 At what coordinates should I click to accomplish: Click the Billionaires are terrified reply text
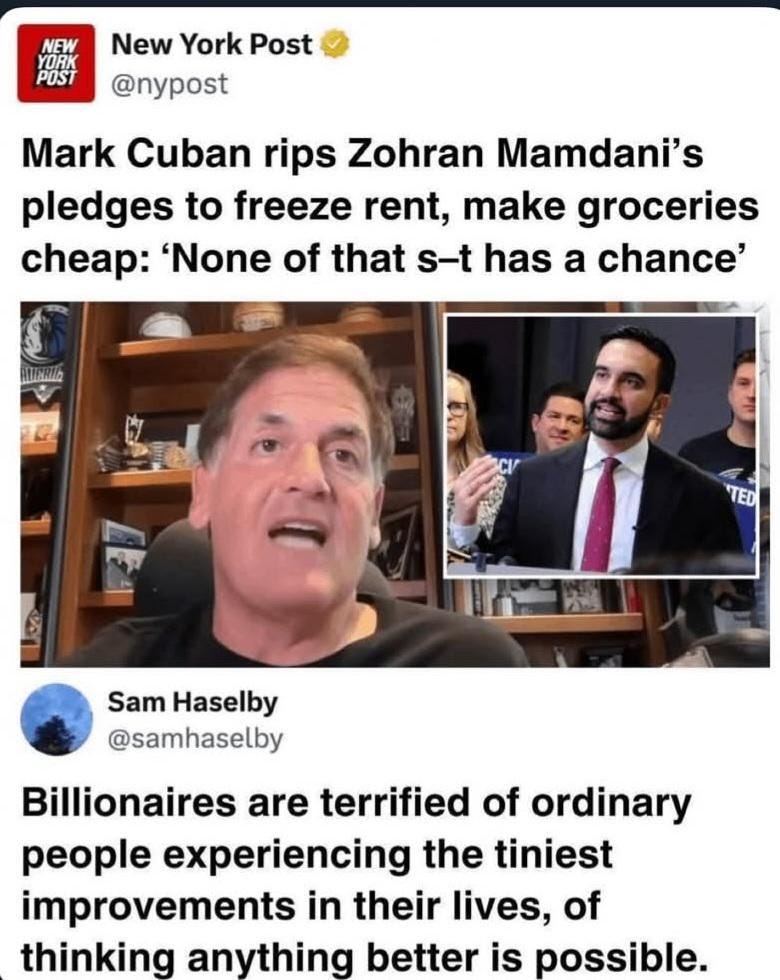[x=361, y=880]
